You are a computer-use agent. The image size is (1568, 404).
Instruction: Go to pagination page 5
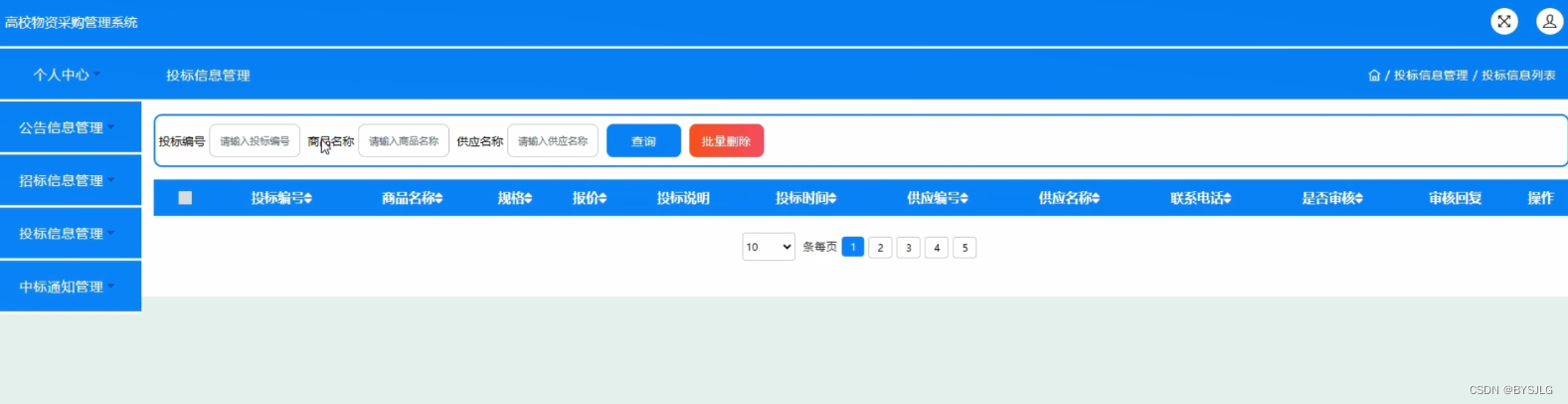click(964, 247)
